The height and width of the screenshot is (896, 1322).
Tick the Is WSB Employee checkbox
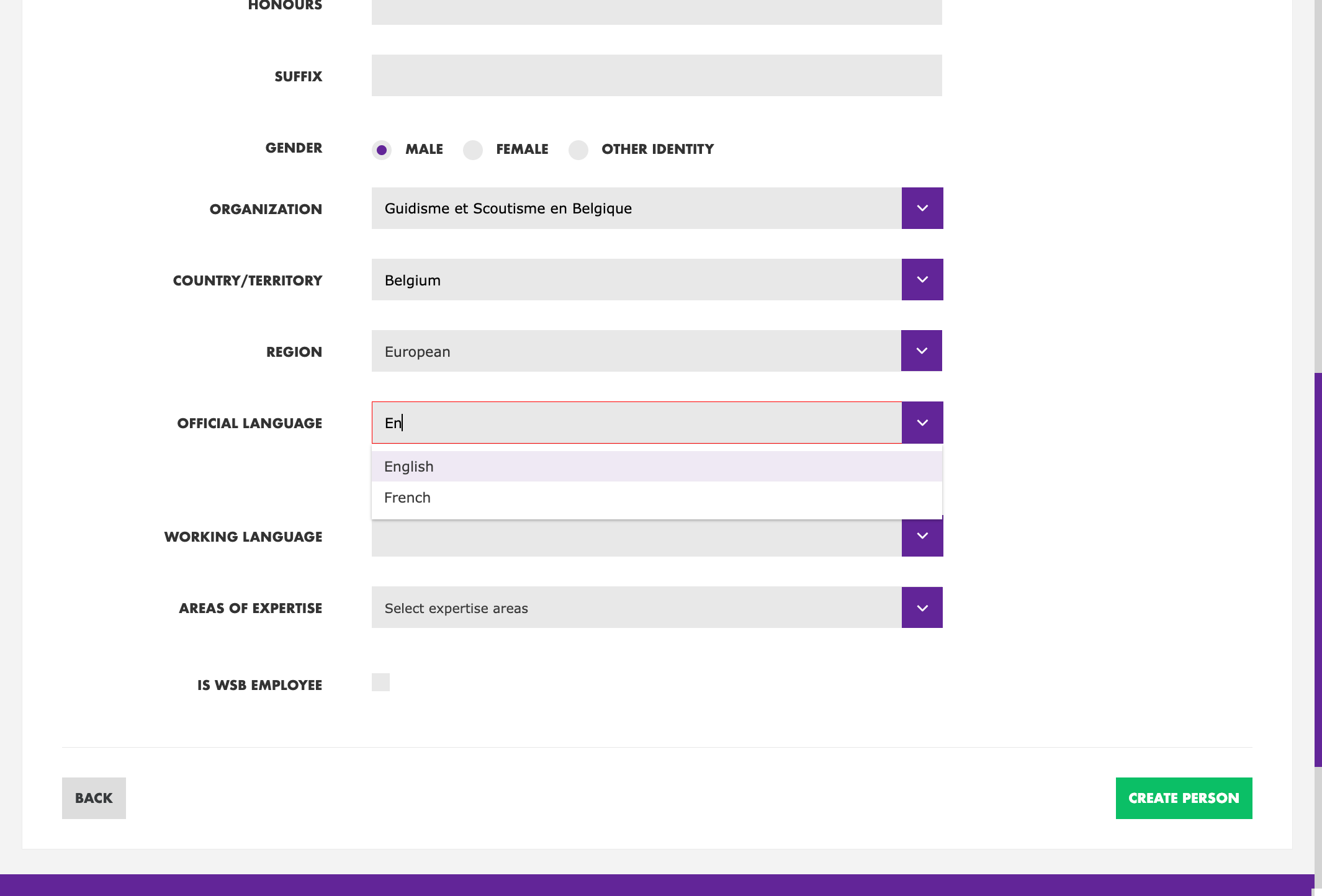(x=380, y=682)
